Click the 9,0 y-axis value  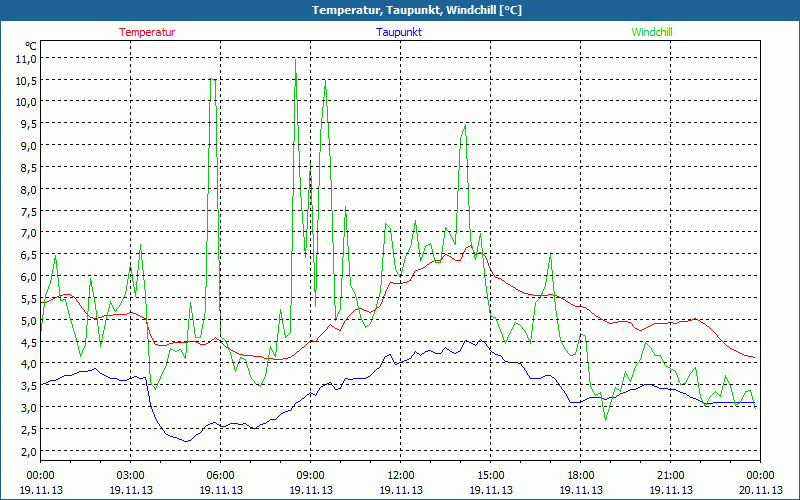(x=29, y=146)
